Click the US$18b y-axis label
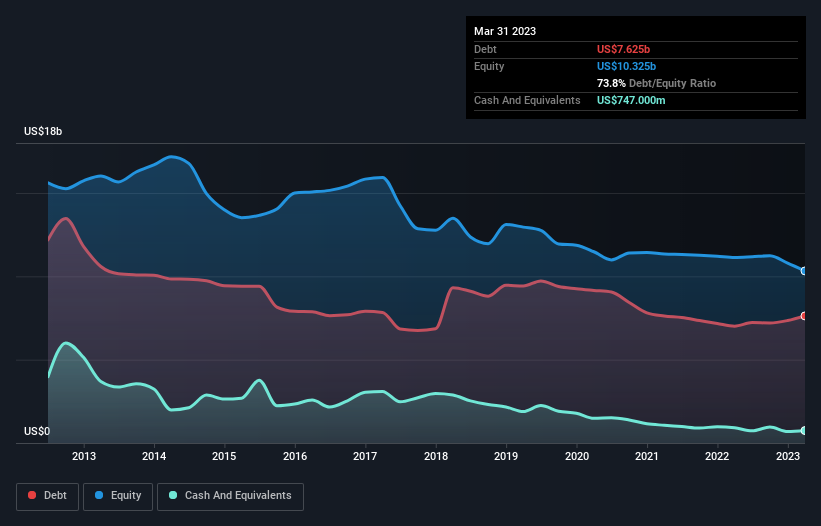821x526 pixels. pos(43,131)
